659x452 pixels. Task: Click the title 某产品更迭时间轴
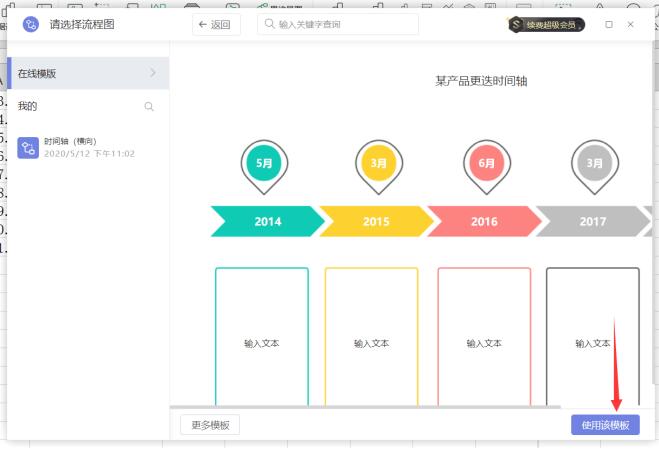pos(481,81)
